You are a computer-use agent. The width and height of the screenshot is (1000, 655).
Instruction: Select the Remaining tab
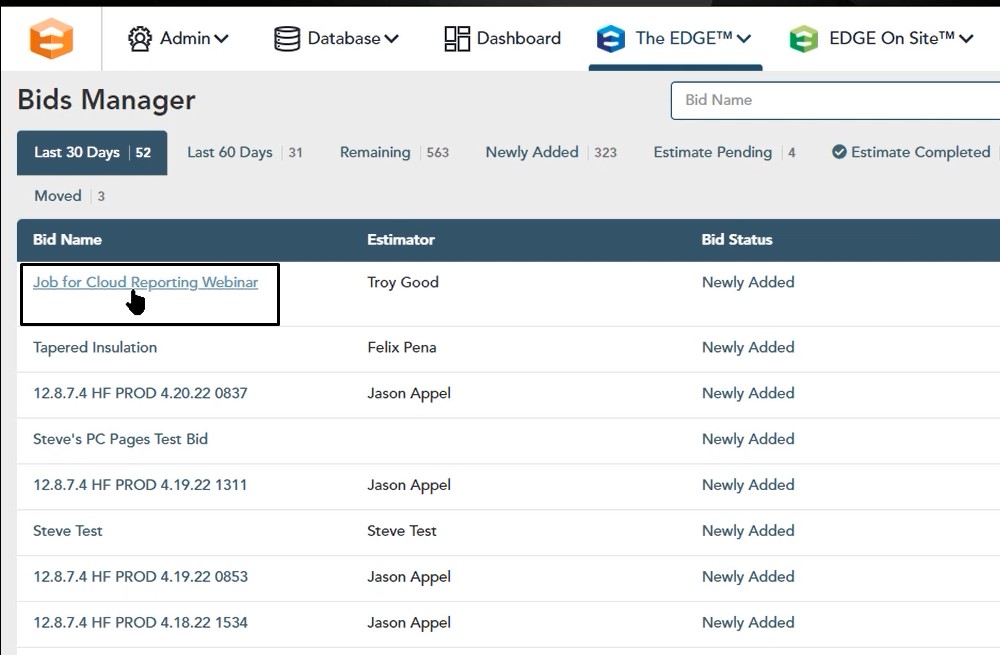coord(375,153)
